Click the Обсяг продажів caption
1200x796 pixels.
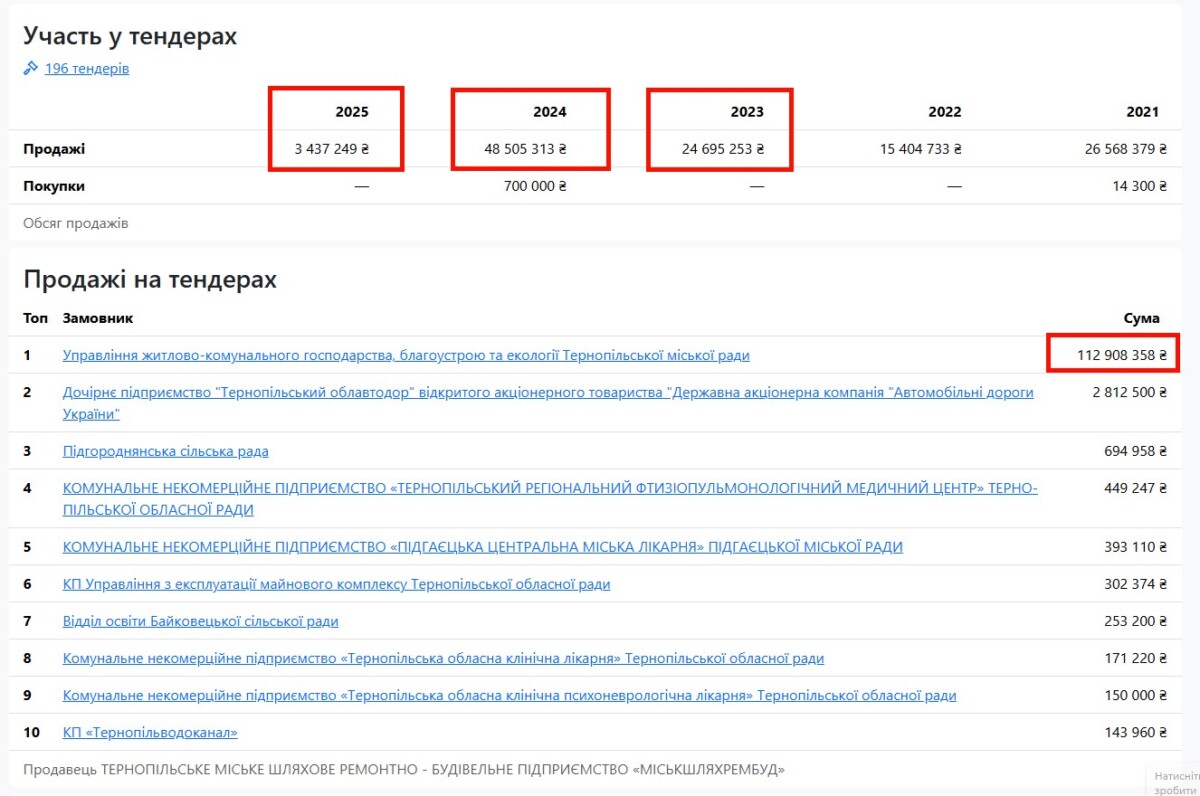point(76,223)
